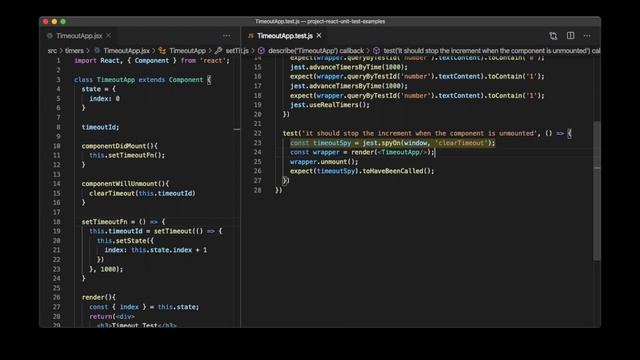Click the wrench property icon in left breadcrumb
The height and width of the screenshot is (360, 640).
pyautogui.click(x=218, y=51)
